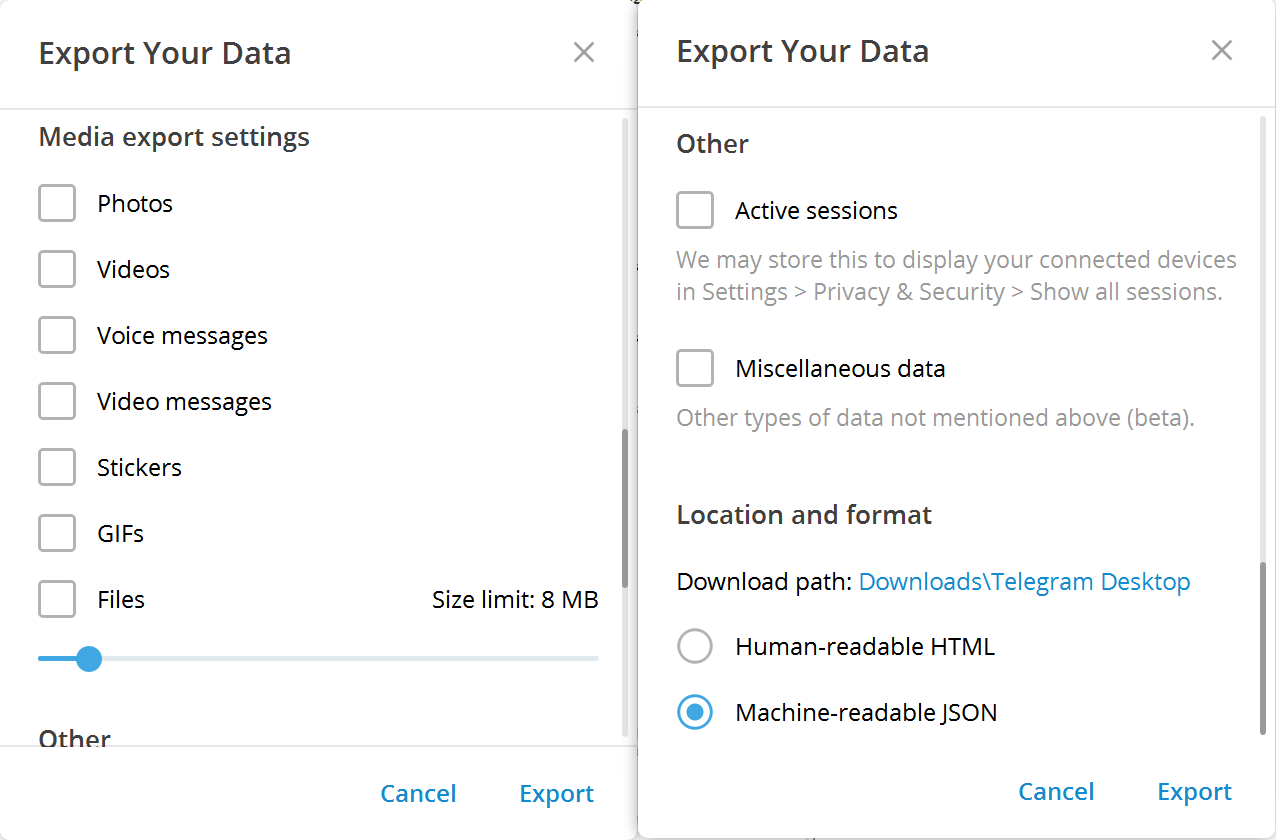Enable Video messages export
The image size is (1276, 840).
click(x=57, y=402)
